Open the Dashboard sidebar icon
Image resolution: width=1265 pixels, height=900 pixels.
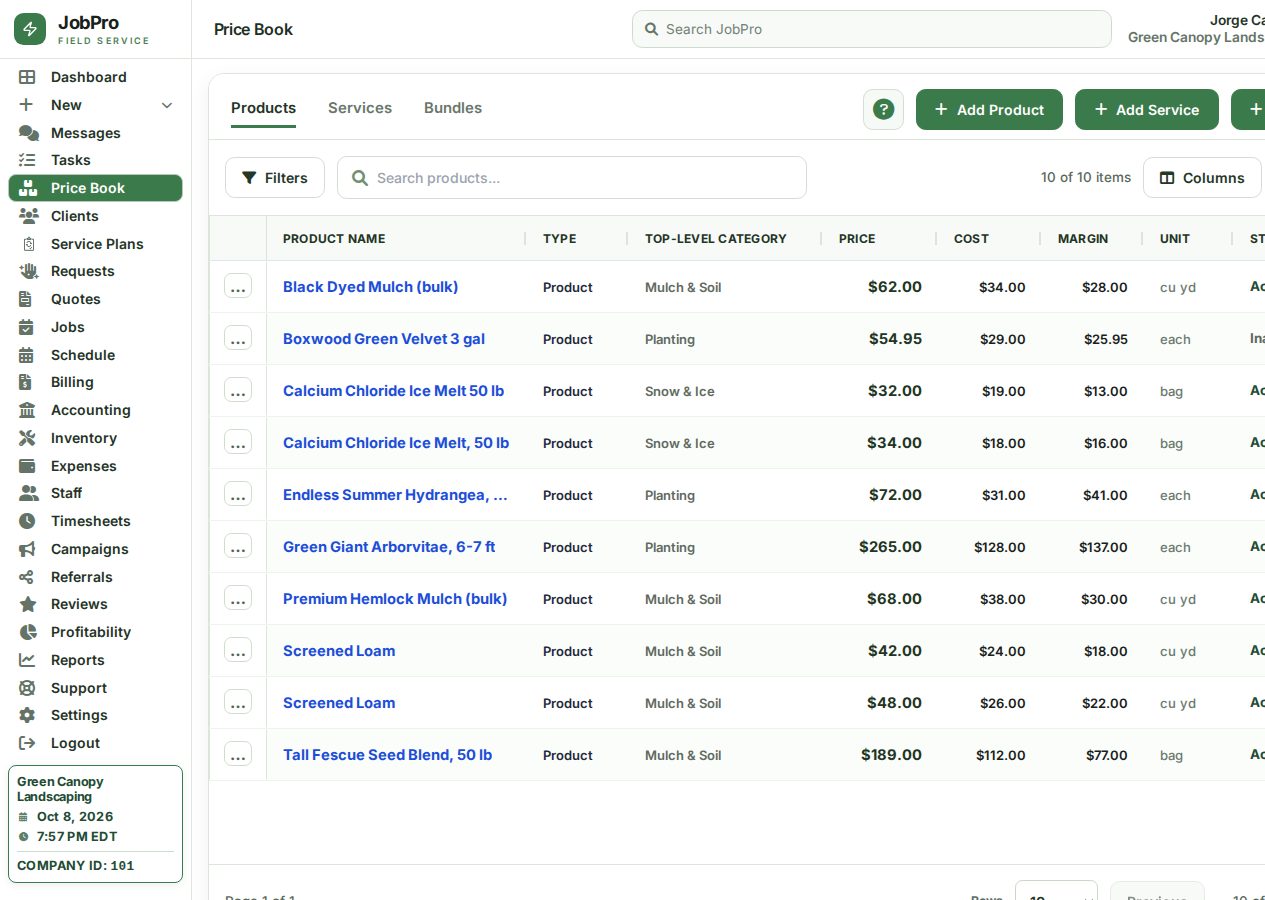tap(27, 77)
